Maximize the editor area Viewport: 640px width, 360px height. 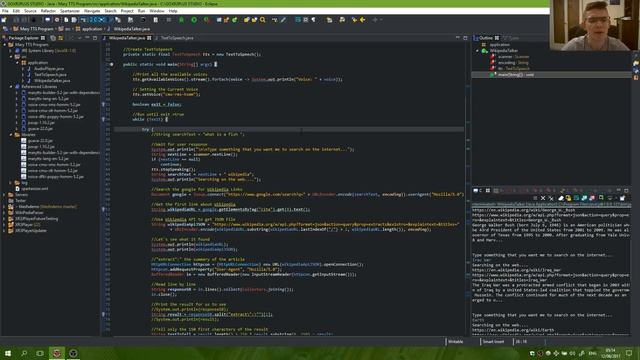pyautogui.click(x=465, y=38)
